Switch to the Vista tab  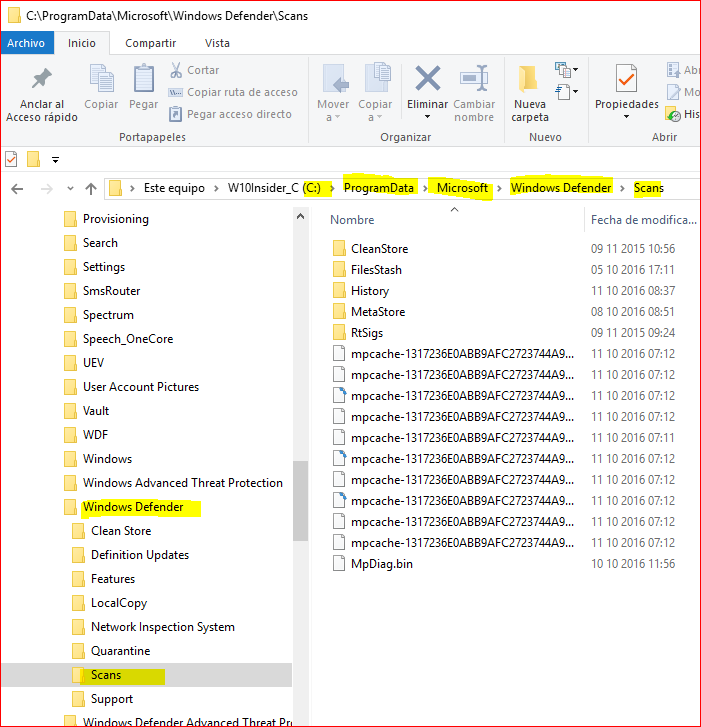tap(217, 43)
